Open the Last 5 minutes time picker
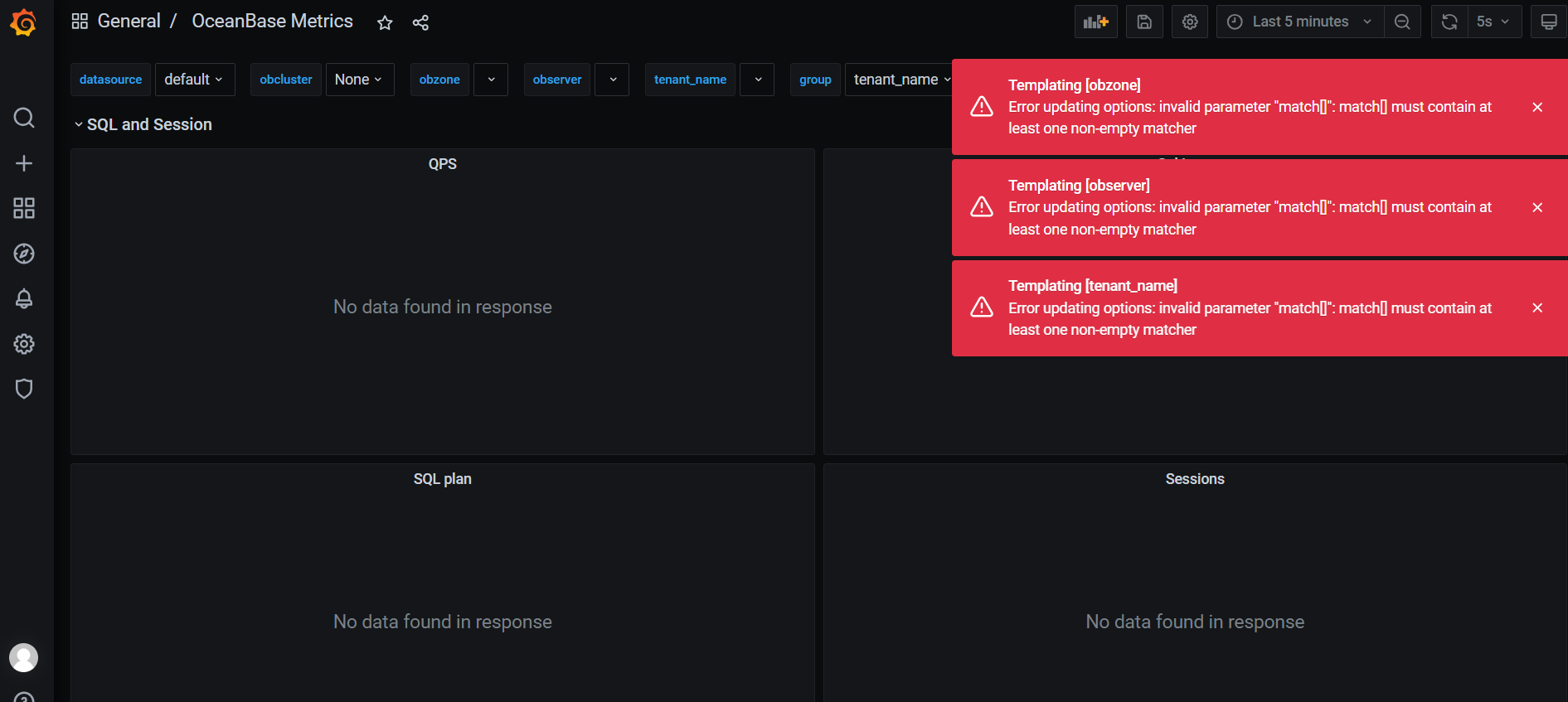This screenshot has height=702, width=1568. coord(1300,22)
